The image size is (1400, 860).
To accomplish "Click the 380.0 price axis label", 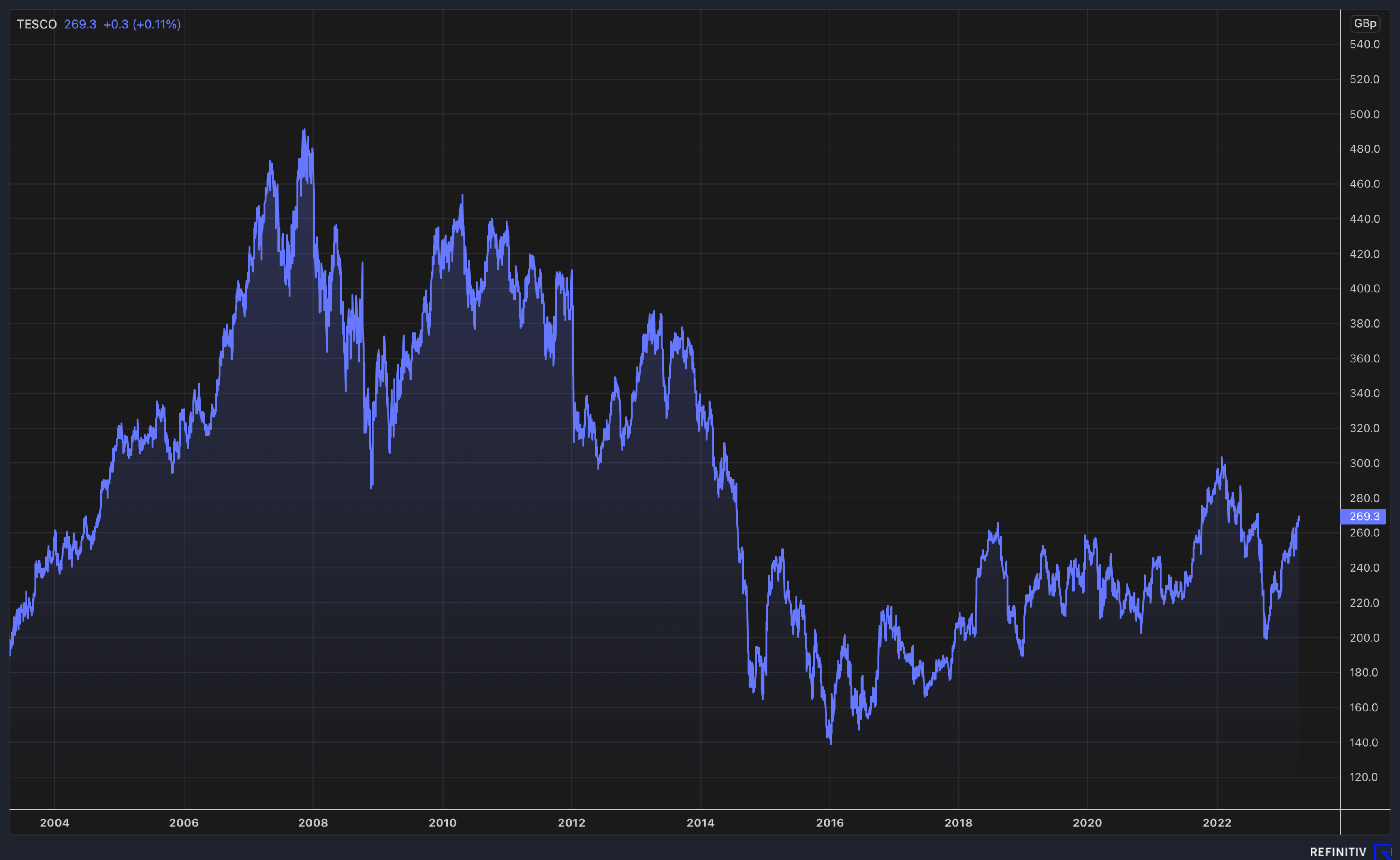I will tap(1365, 324).
